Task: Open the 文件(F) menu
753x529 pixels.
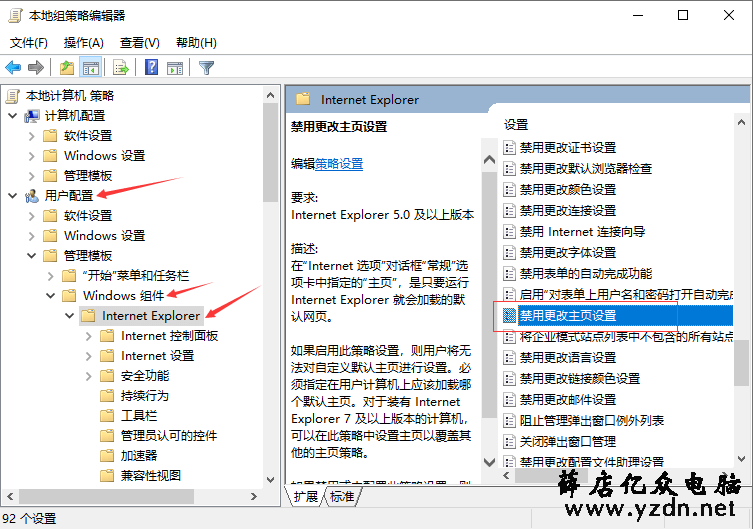Action: pyautogui.click(x=29, y=43)
